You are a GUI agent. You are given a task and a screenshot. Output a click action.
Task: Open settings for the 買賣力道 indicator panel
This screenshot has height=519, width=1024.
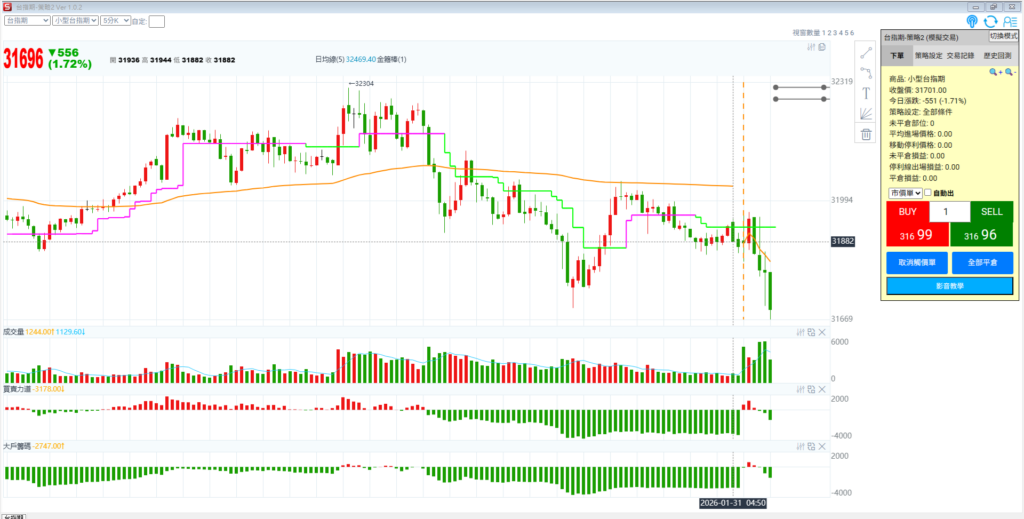click(800, 388)
